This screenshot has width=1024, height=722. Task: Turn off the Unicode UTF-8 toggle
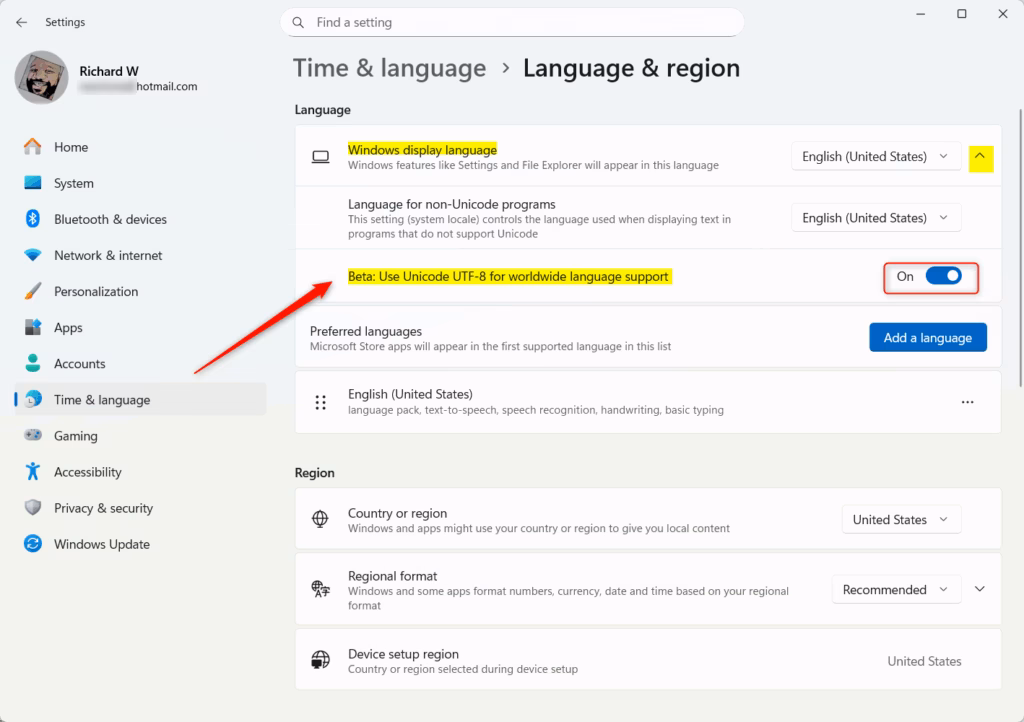(x=943, y=276)
